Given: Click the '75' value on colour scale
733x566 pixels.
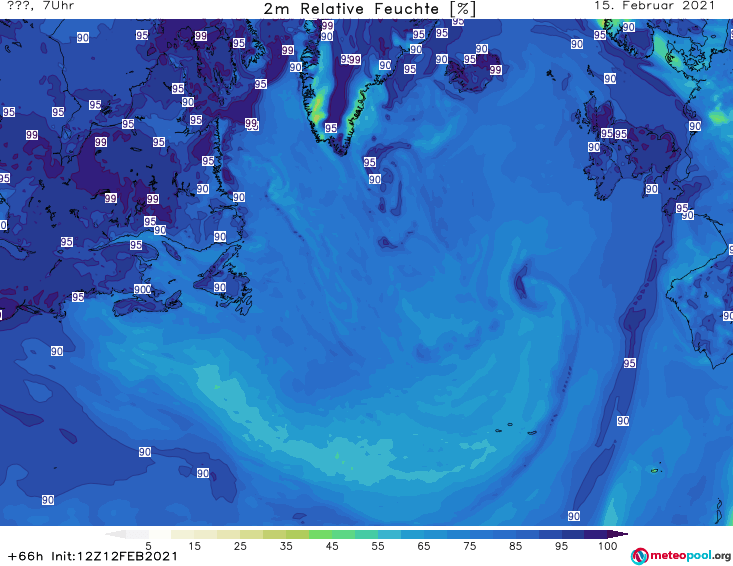Looking at the screenshot, I should pos(470,546).
